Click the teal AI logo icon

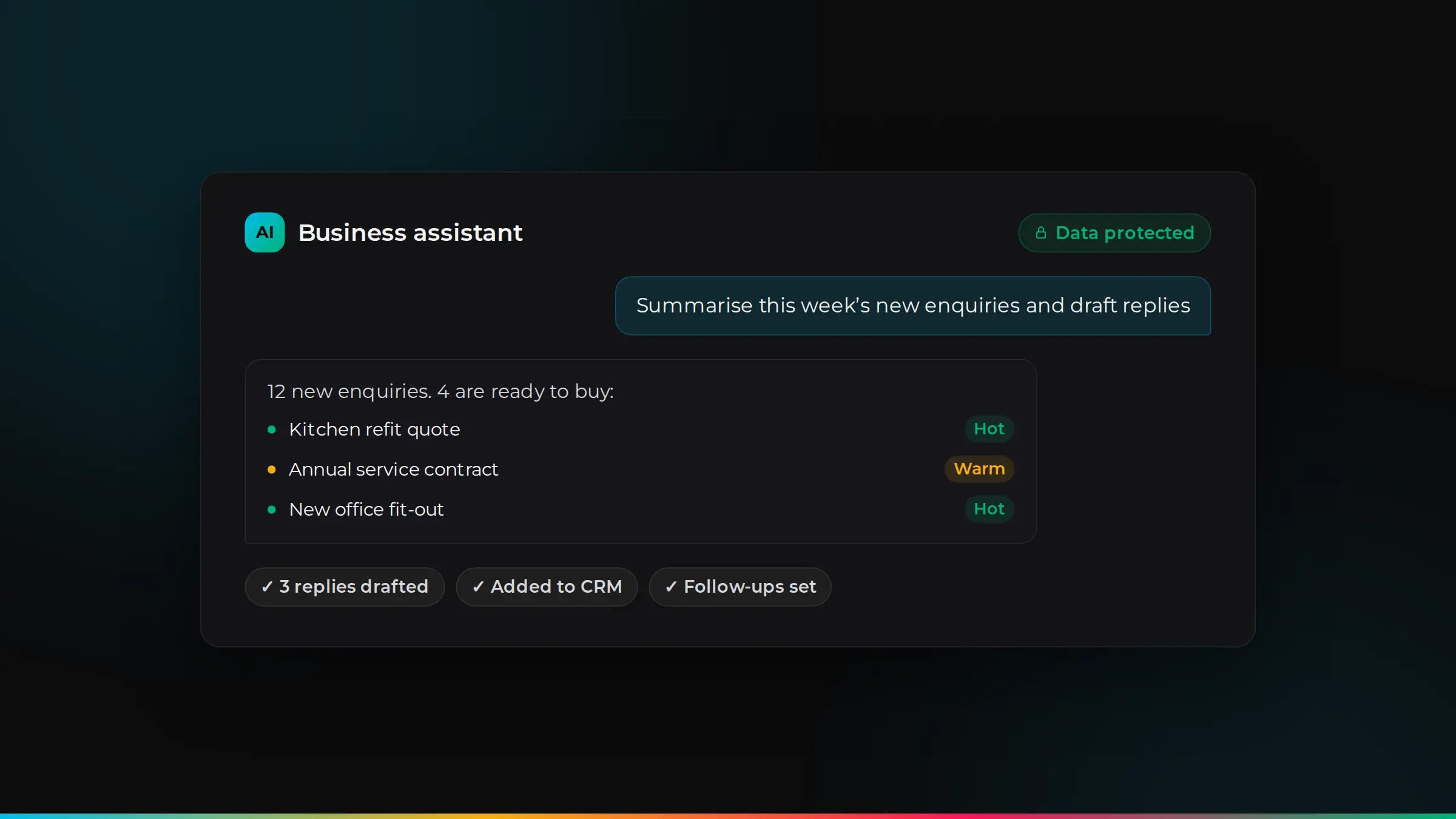[x=265, y=232]
